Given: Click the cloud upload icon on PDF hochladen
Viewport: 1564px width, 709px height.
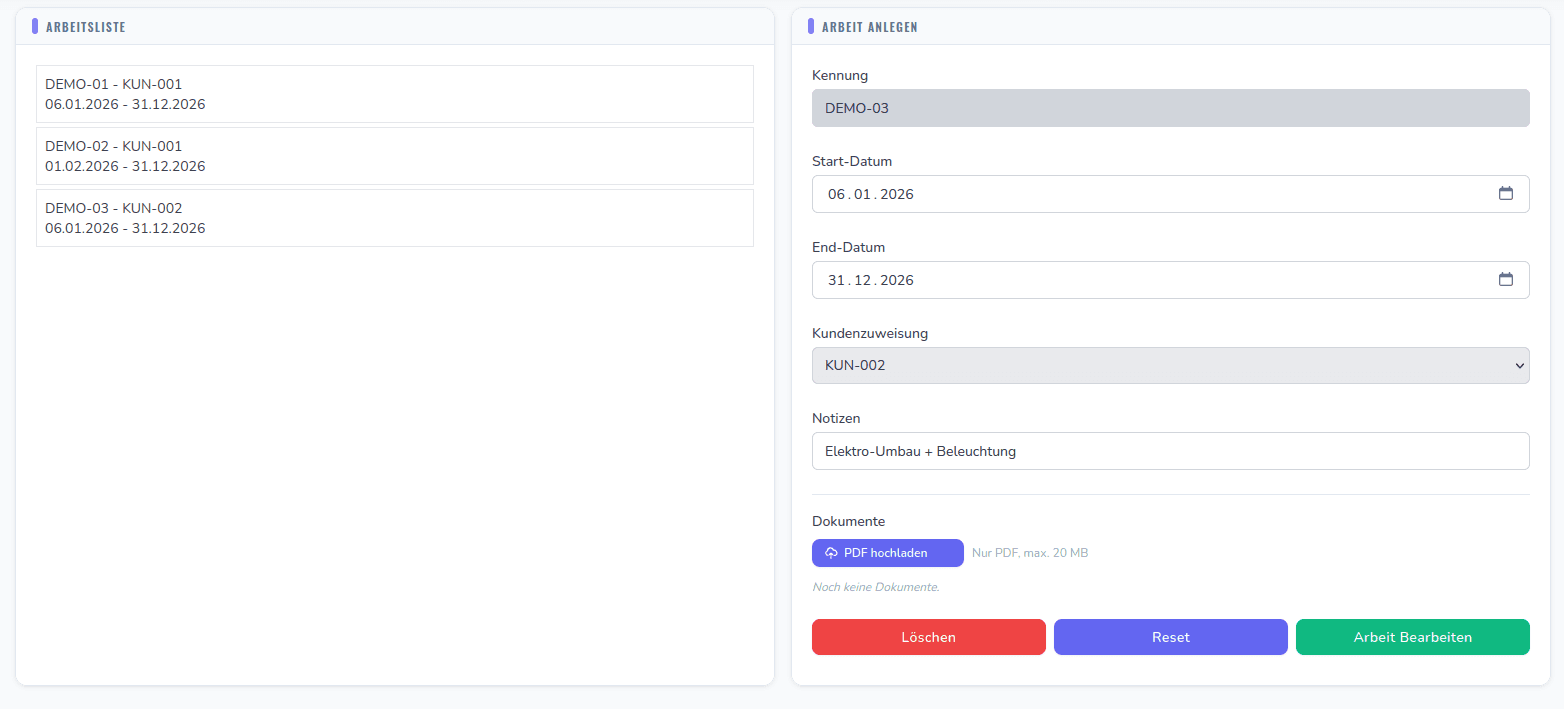Looking at the screenshot, I should [x=831, y=552].
